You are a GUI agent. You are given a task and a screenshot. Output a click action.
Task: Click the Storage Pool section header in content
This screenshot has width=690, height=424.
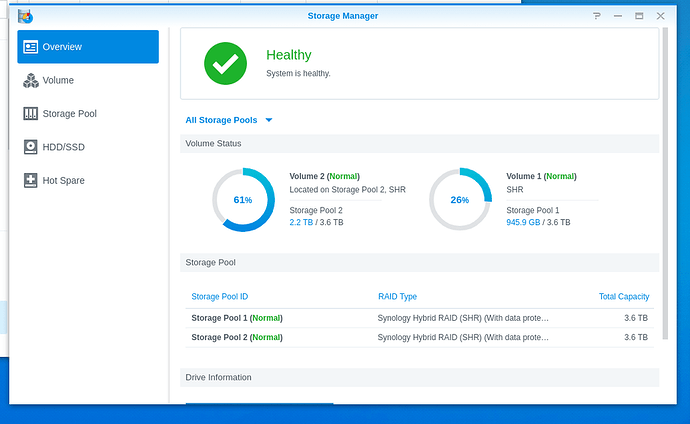[x=419, y=263]
